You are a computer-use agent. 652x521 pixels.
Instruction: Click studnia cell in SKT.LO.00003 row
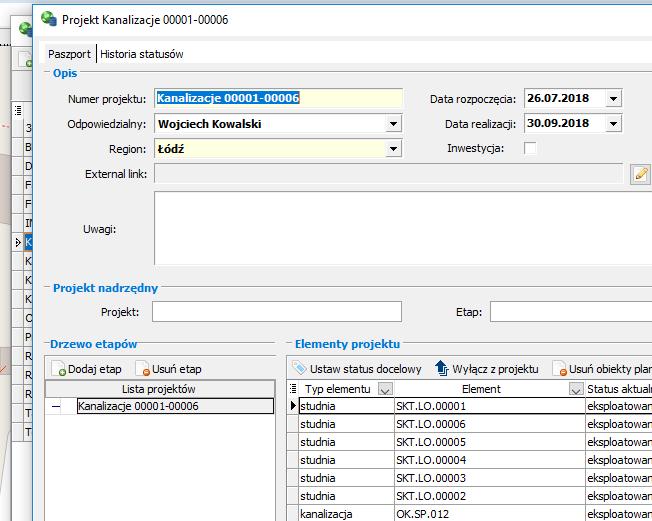click(x=346, y=478)
